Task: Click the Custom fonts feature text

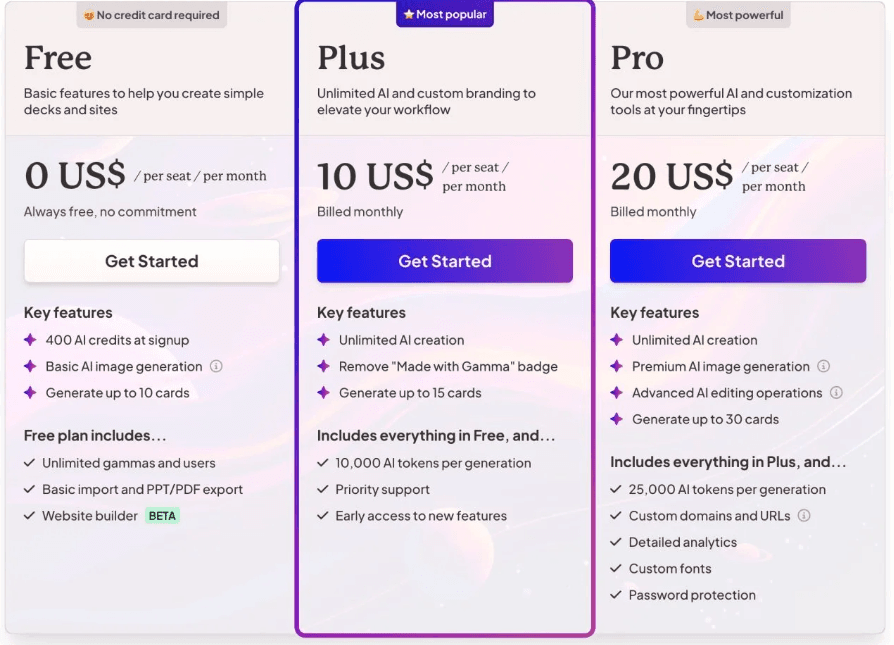Action: (x=670, y=569)
